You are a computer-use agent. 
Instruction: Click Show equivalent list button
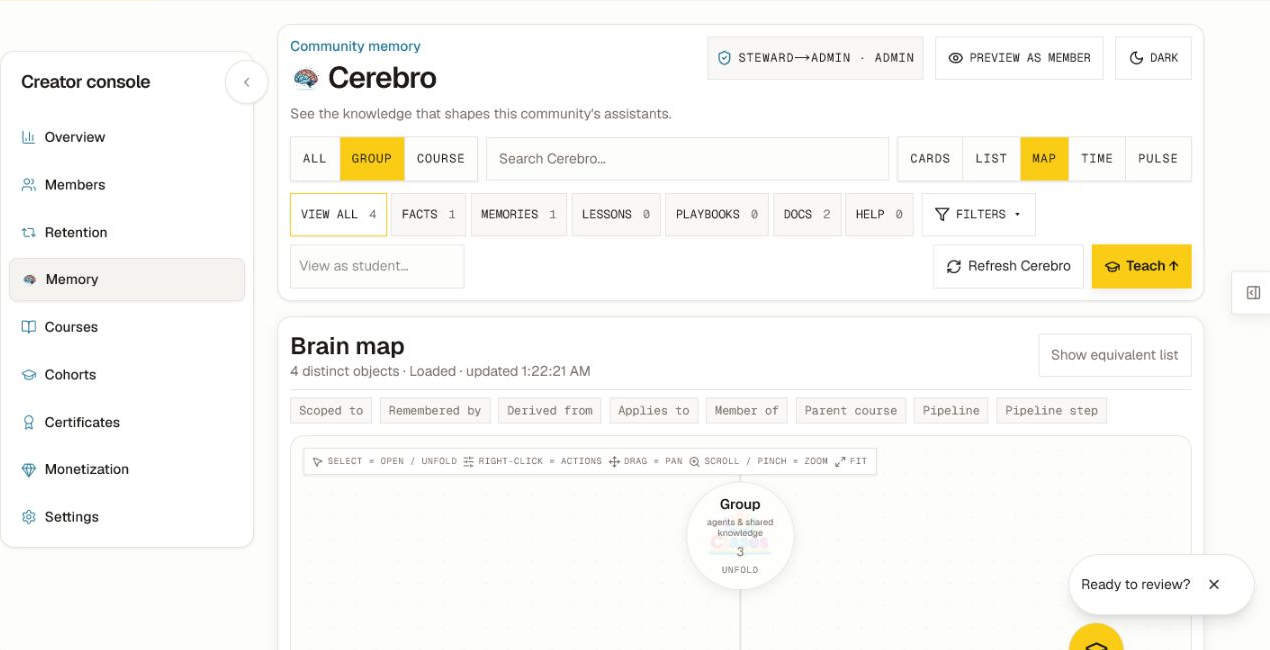(x=1115, y=355)
